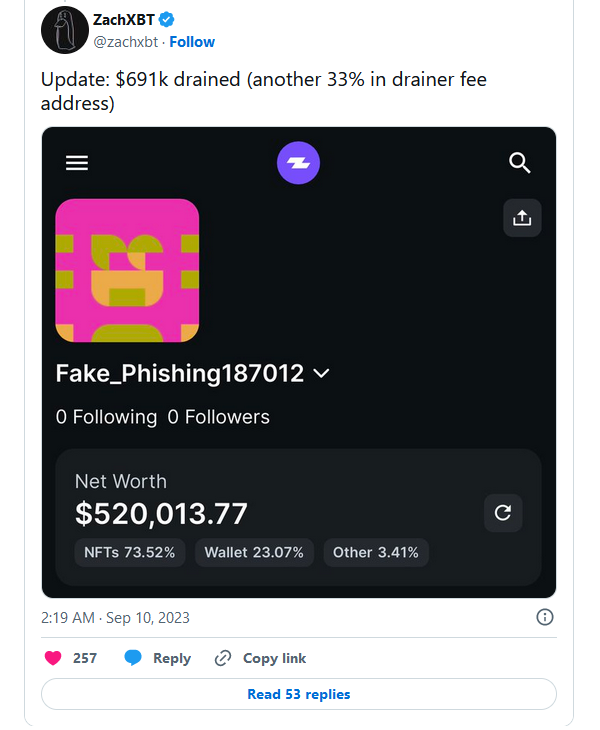The width and height of the screenshot is (600, 730).
Task: Open the search magnifier icon
Action: (x=519, y=163)
